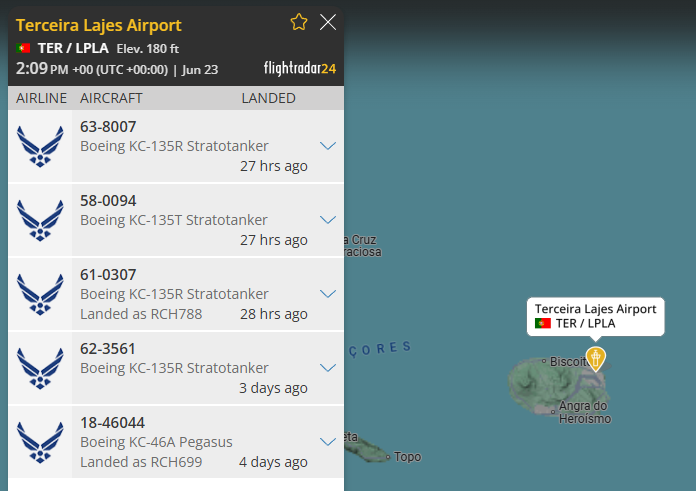
Task: Sort by the LANDED column header
Action: point(268,98)
